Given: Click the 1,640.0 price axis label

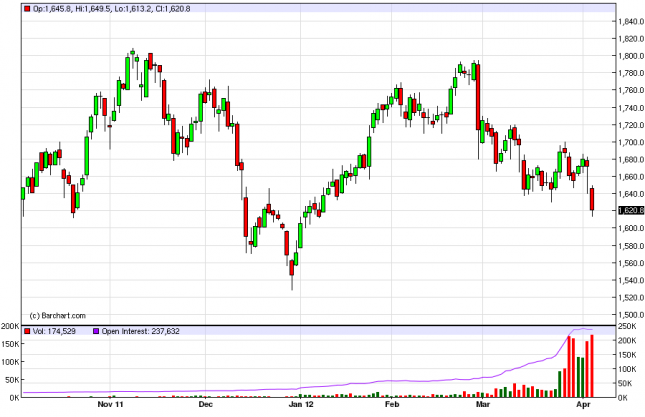Looking at the screenshot, I should [631, 194].
